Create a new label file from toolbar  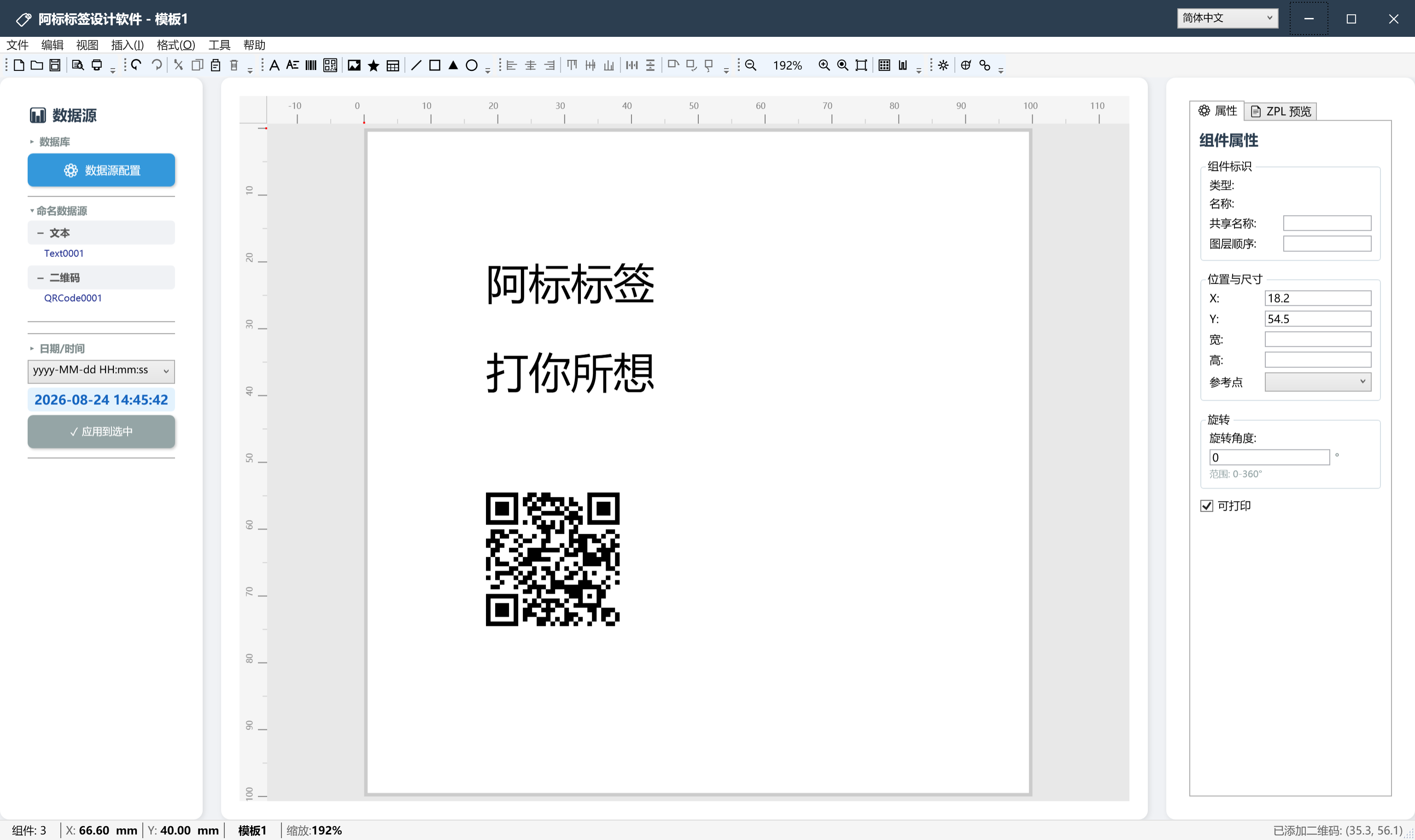click(x=19, y=65)
